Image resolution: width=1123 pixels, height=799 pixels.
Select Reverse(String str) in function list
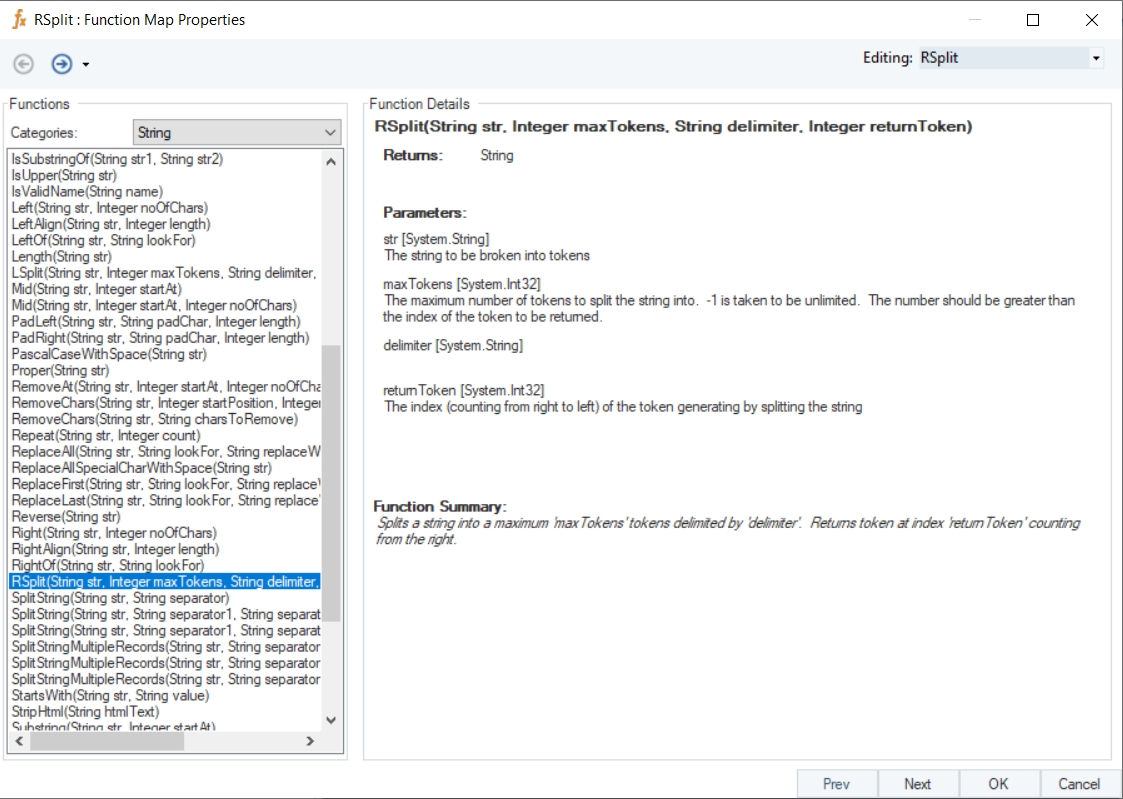[x=66, y=517]
